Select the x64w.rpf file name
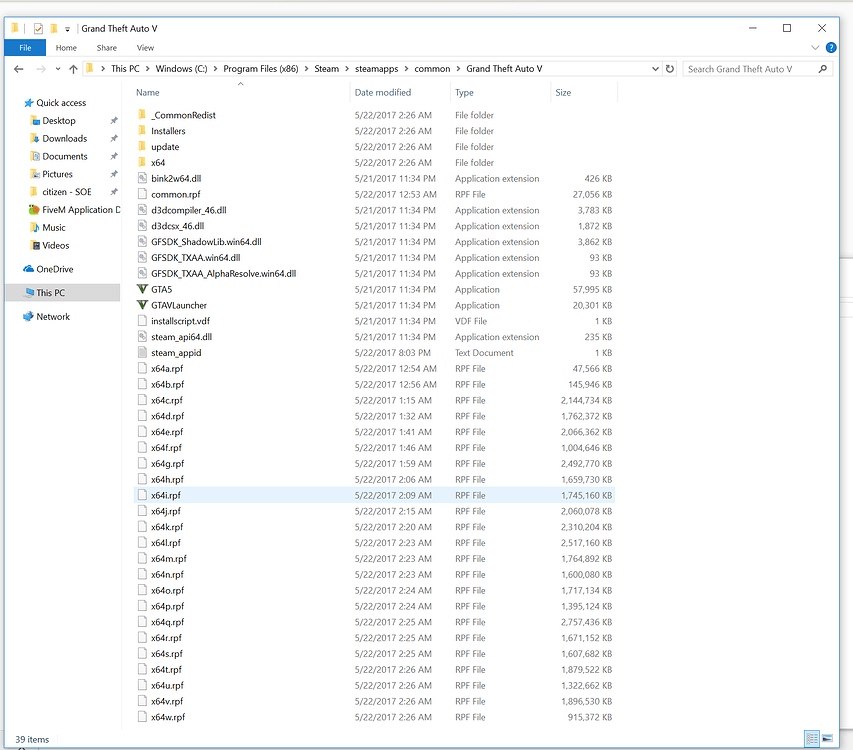The image size is (853, 750). (168, 717)
